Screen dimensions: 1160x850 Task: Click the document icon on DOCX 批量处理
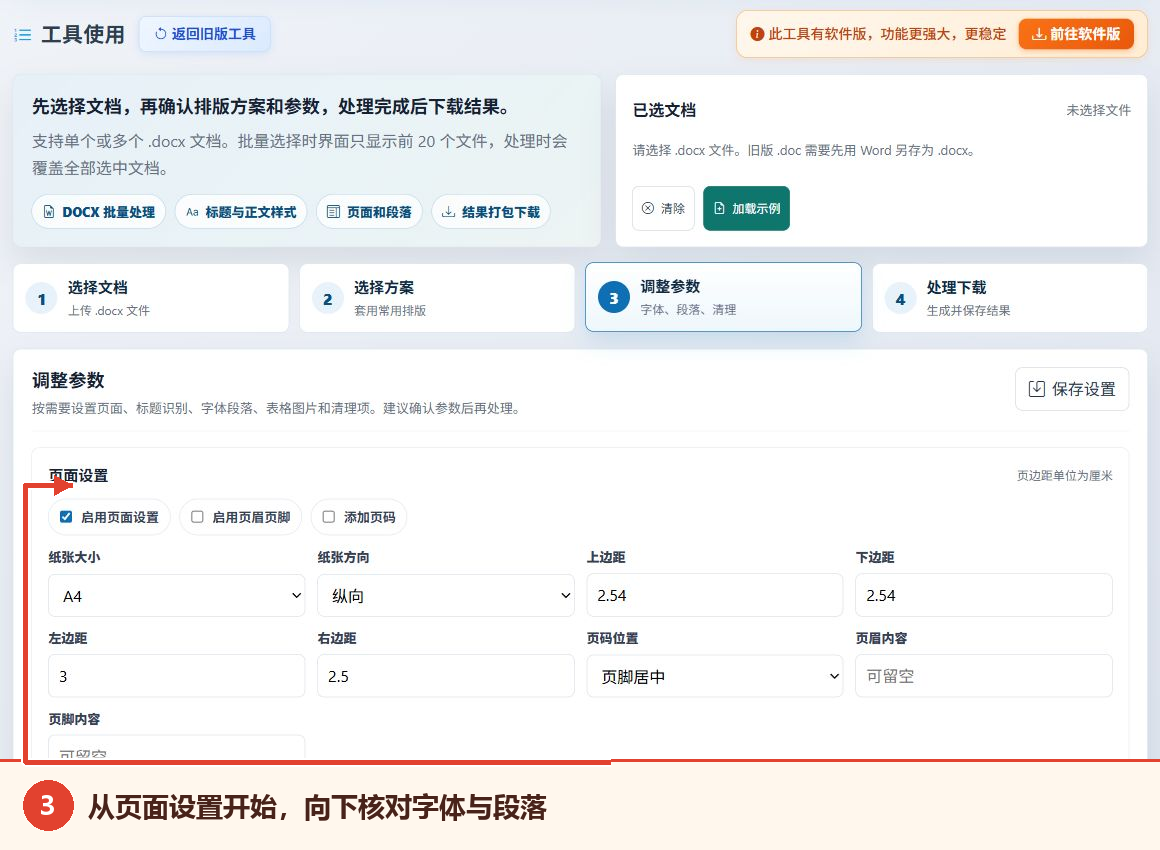[49, 212]
